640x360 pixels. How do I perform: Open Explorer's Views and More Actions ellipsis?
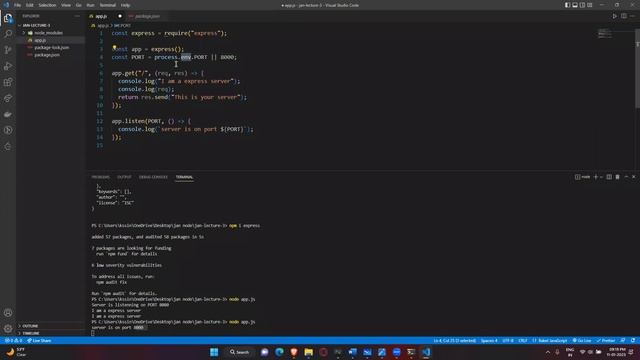[x=77, y=16]
